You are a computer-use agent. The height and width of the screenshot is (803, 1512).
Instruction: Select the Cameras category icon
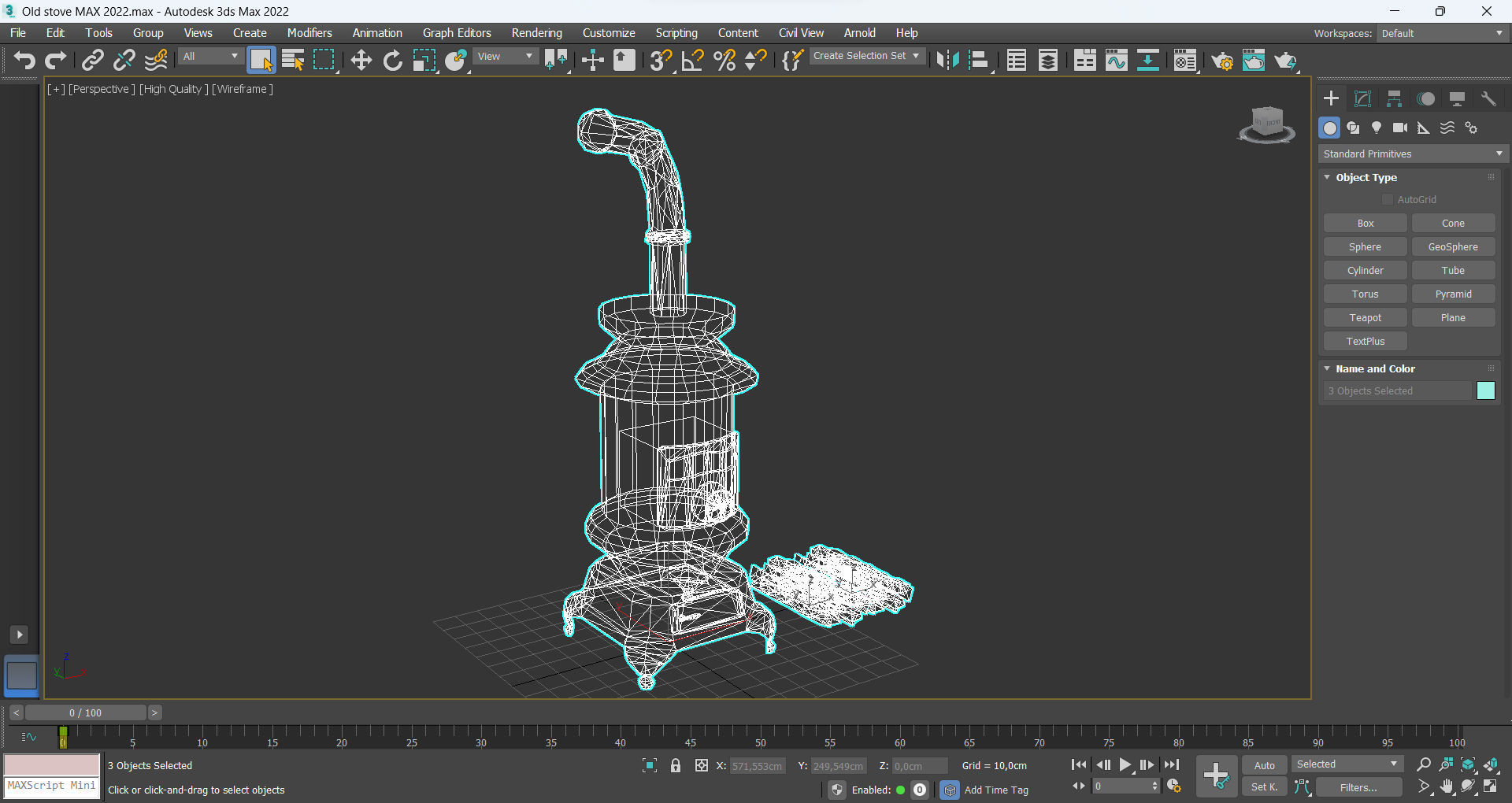coord(1400,128)
